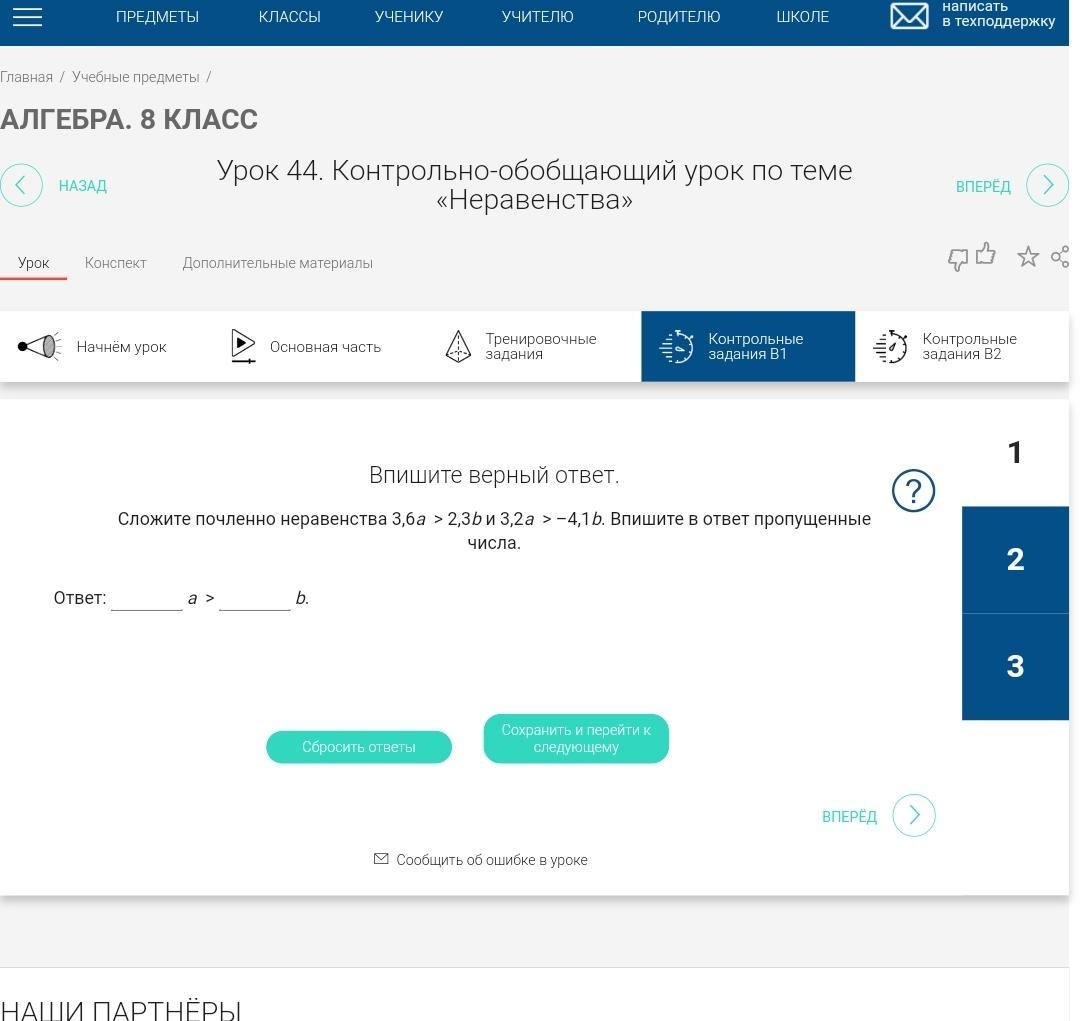This screenshot has width=1080, height=1021.
Task: Click the first answer field before a
Action: (147, 598)
